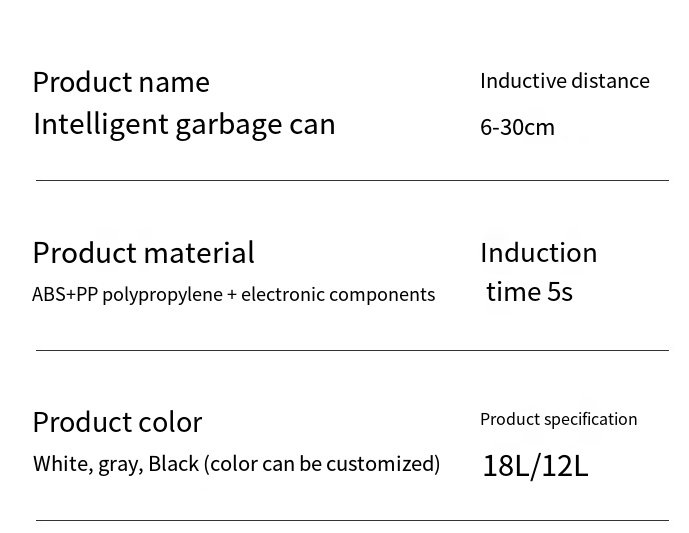Click the 'Induction' label
This screenshot has width=689, height=533.
[538, 252]
